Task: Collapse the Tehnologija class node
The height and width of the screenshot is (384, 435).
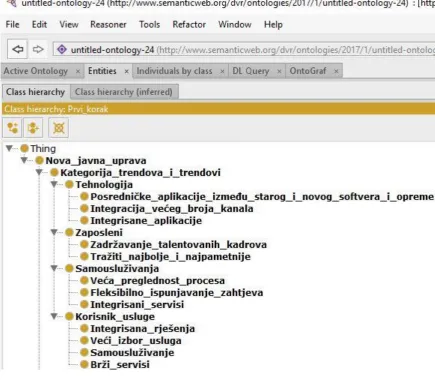Action: pyautogui.click(x=54, y=184)
